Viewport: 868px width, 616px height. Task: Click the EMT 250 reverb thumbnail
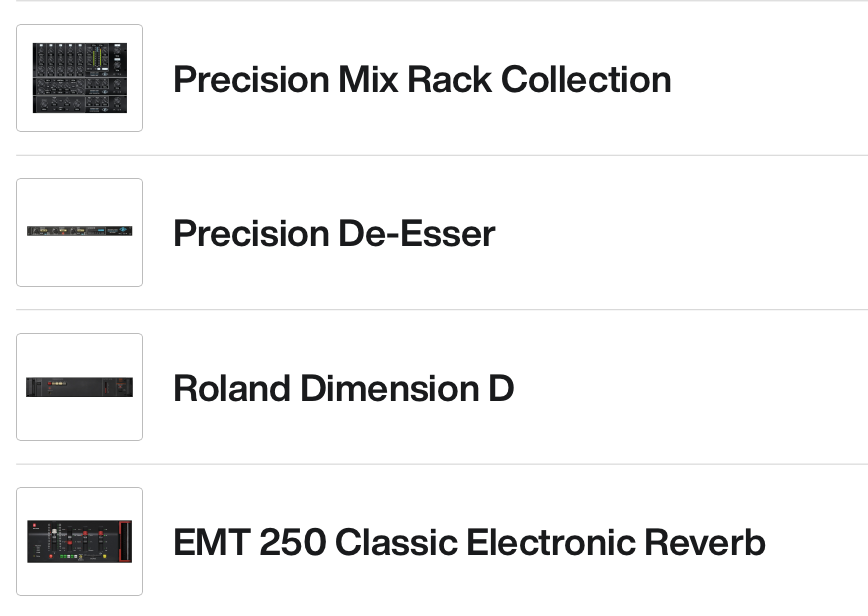pyautogui.click(x=80, y=541)
